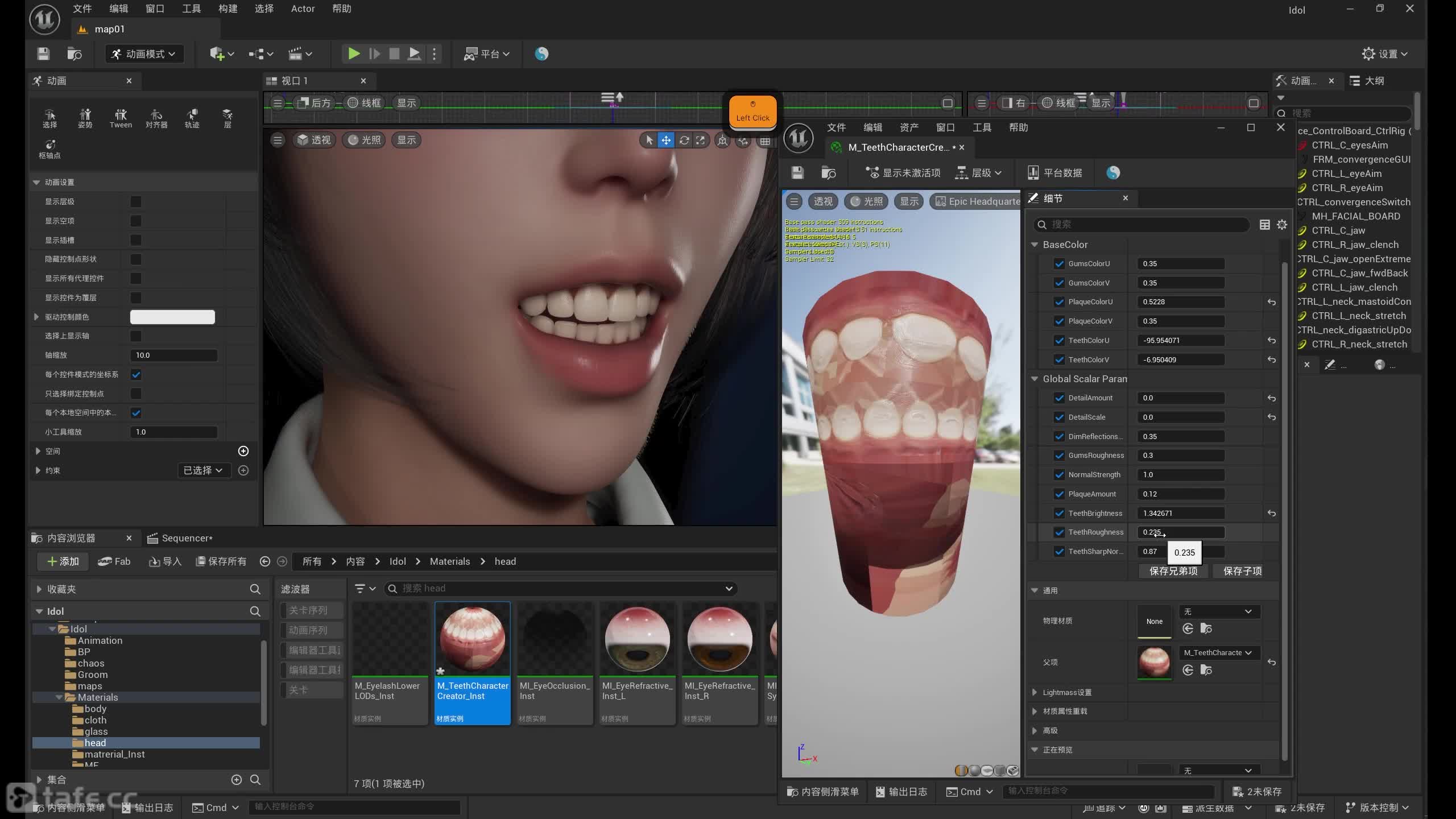The width and height of the screenshot is (1456, 819).
Task: Toggle the 隐藏控制点形状 checkbox
Action: point(136,259)
